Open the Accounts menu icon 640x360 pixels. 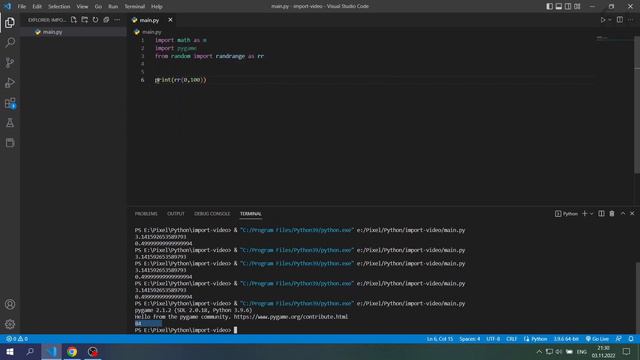tap(10, 304)
